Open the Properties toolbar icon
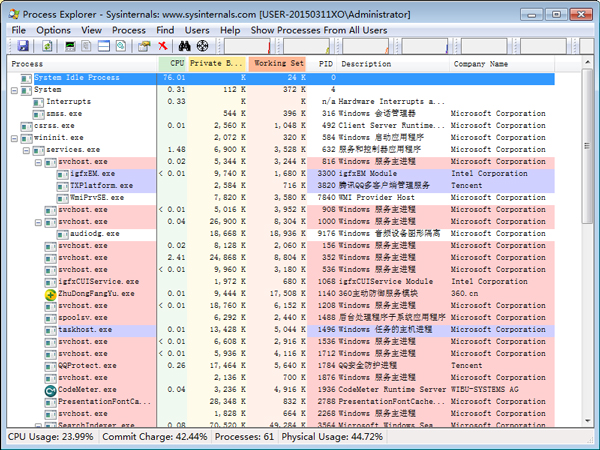The height and width of the screenshot is (450, 600). (x=144, y=46)
